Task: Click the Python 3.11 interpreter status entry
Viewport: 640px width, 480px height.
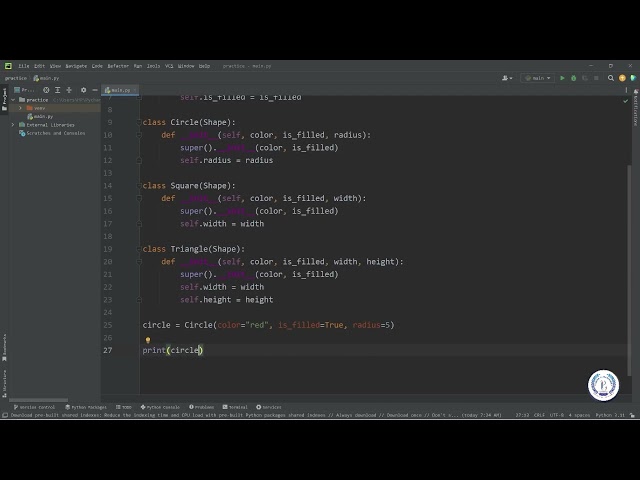Action: click(610, 415)
